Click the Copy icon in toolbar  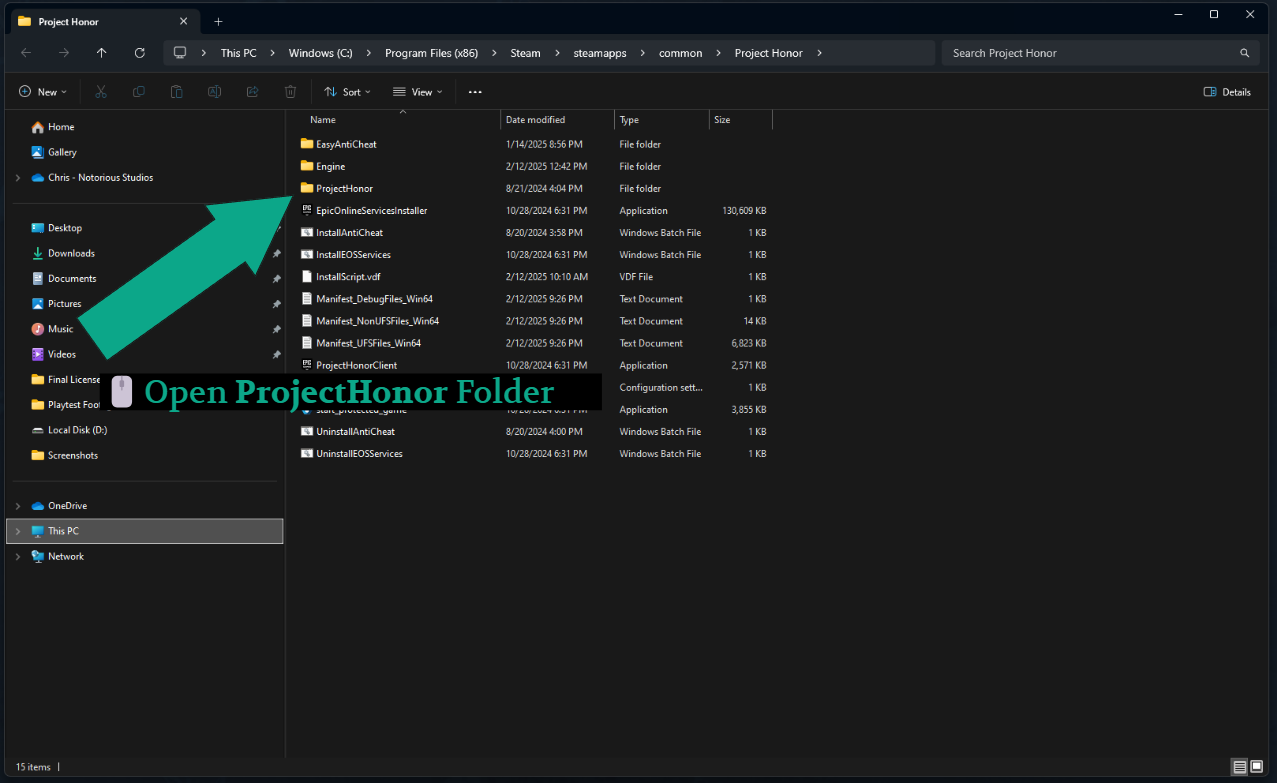click(139, 92)
